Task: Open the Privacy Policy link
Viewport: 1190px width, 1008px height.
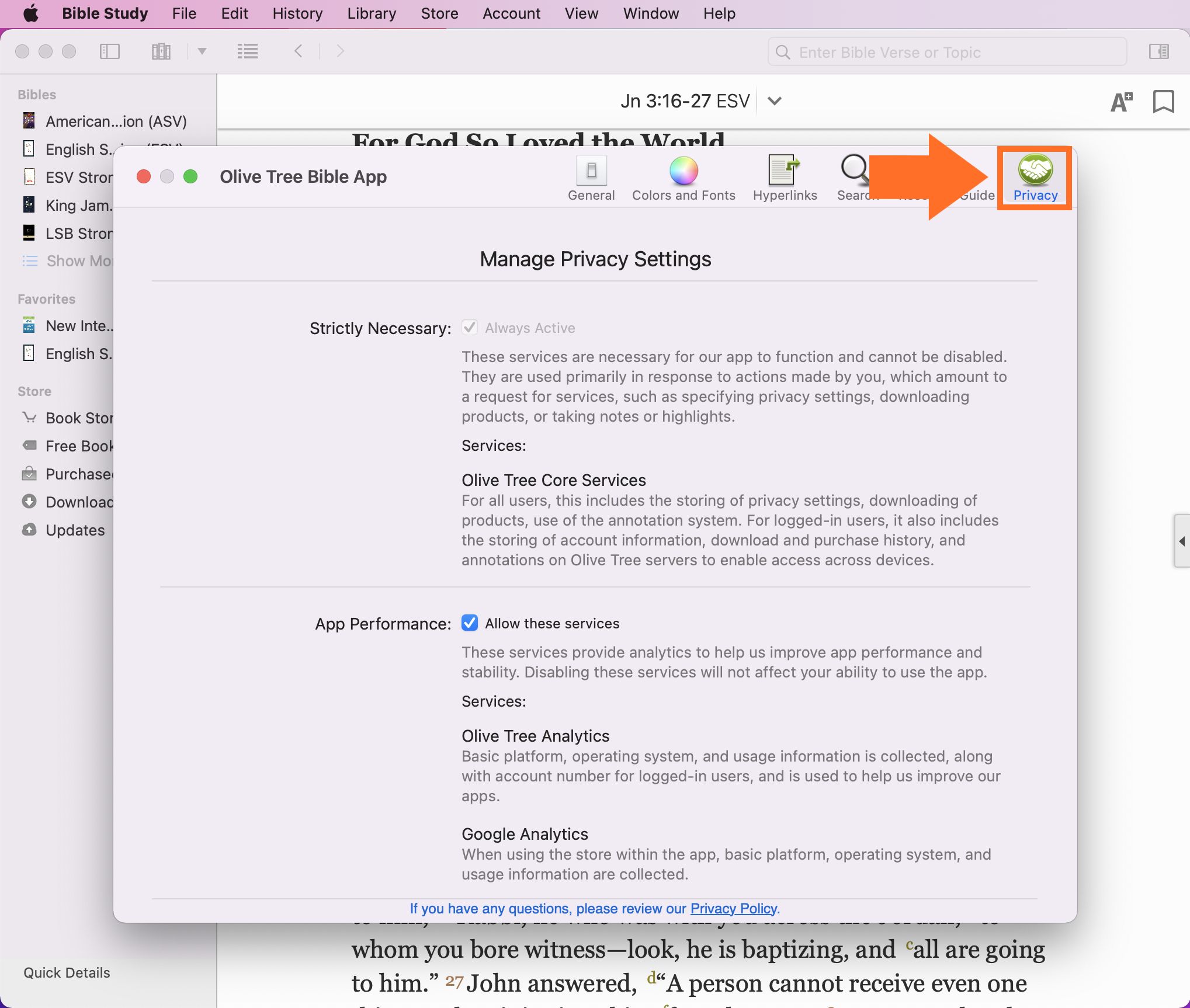Action: pyautogui.click(x=734, y=909)
